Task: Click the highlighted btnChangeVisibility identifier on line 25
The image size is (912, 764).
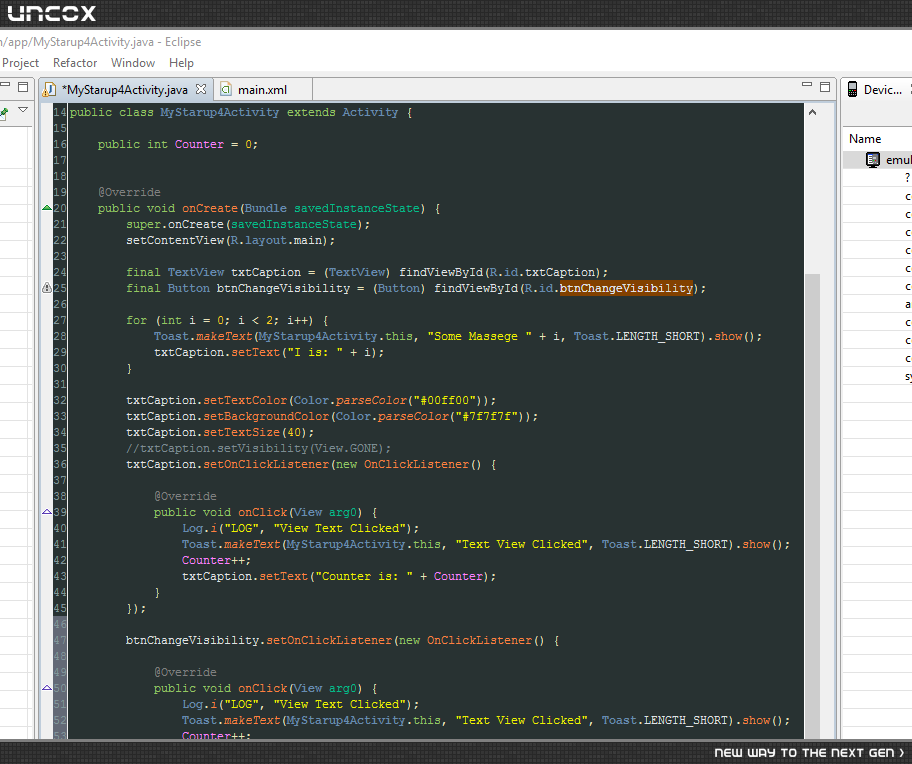Action: (626, 288)
